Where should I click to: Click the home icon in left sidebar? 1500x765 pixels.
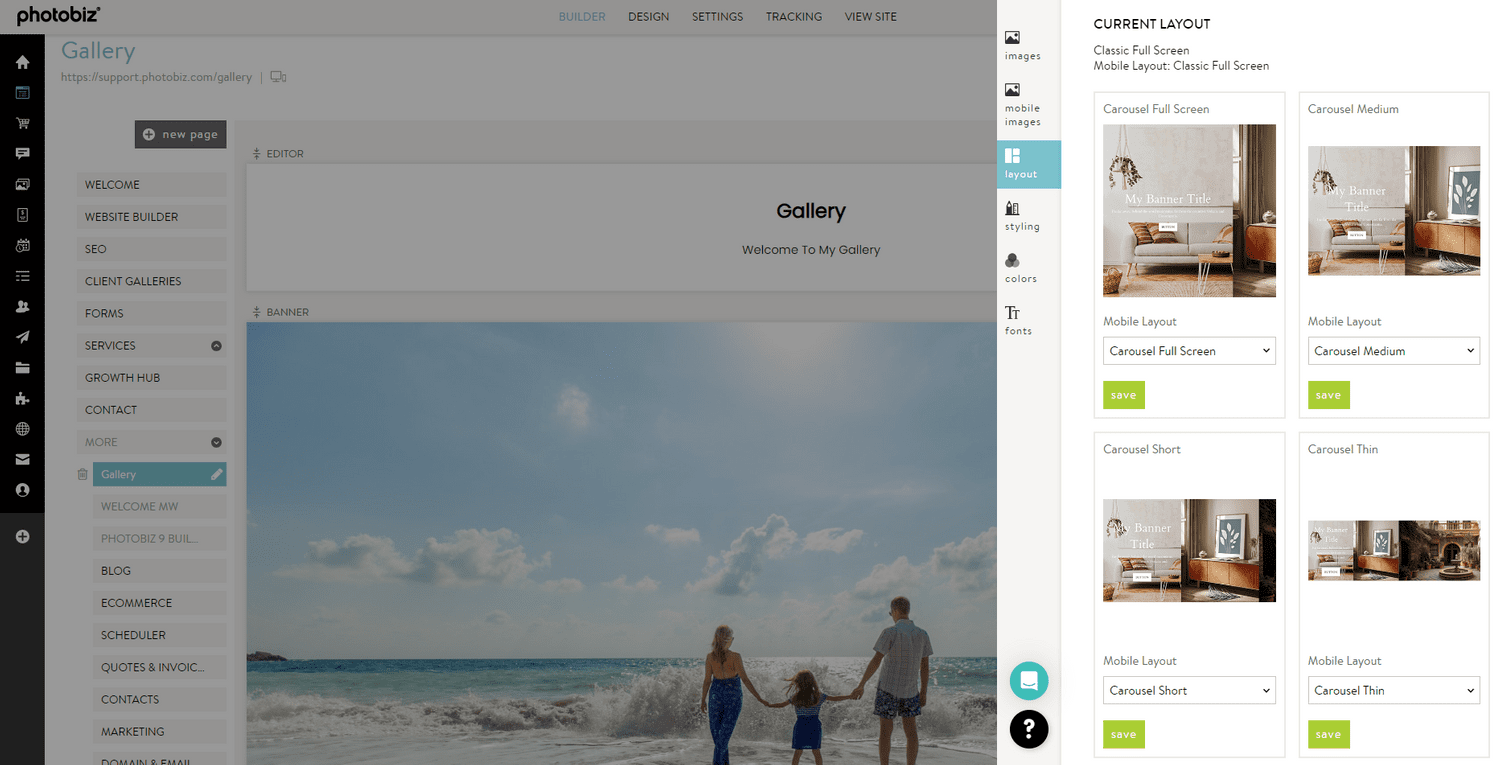[22, 62]
